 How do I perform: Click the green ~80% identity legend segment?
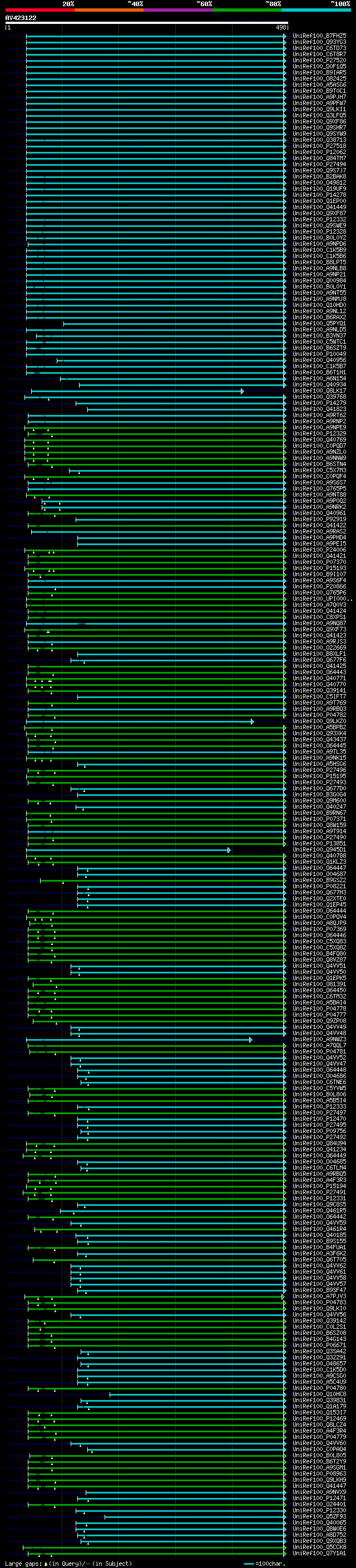tap(247, 10)
